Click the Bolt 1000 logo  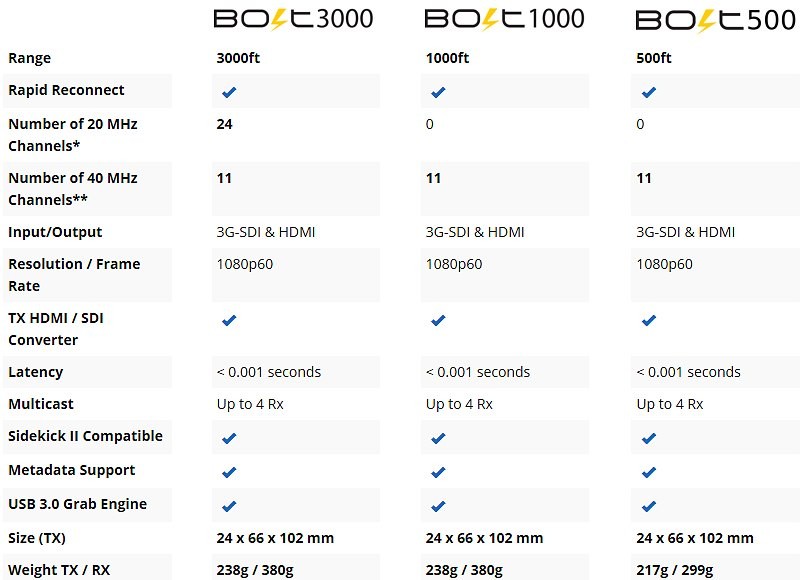coord(504,19)
